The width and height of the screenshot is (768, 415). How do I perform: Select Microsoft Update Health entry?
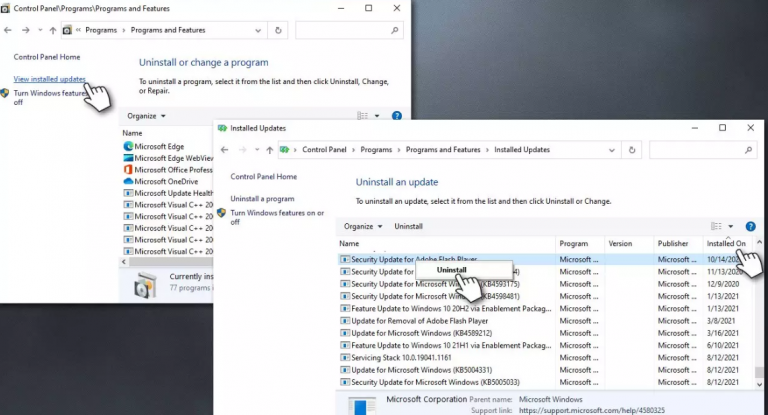(x=168, y=193)
